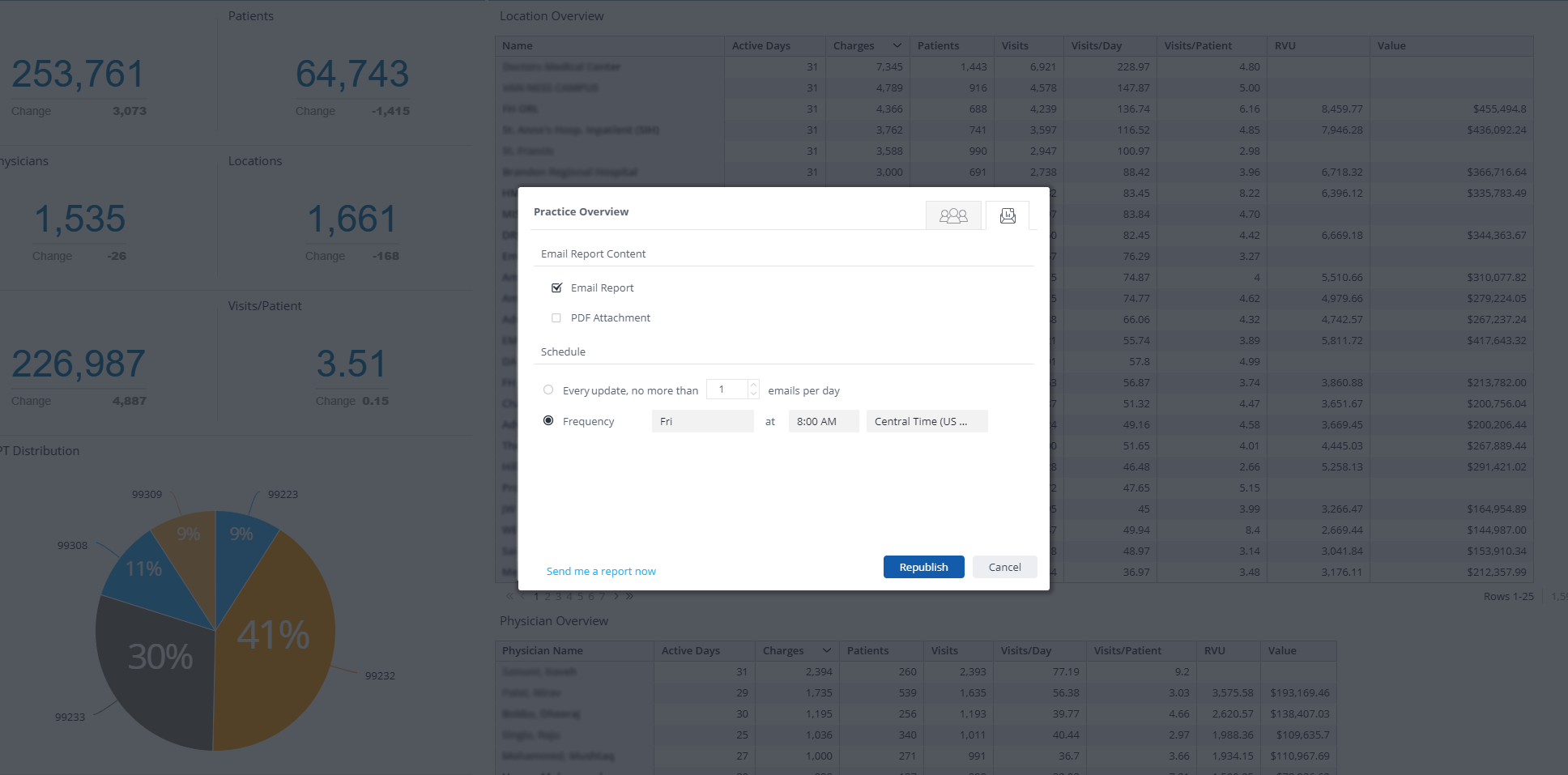
Task: Click the emails per day down arrow
Action: pos(753,394)
